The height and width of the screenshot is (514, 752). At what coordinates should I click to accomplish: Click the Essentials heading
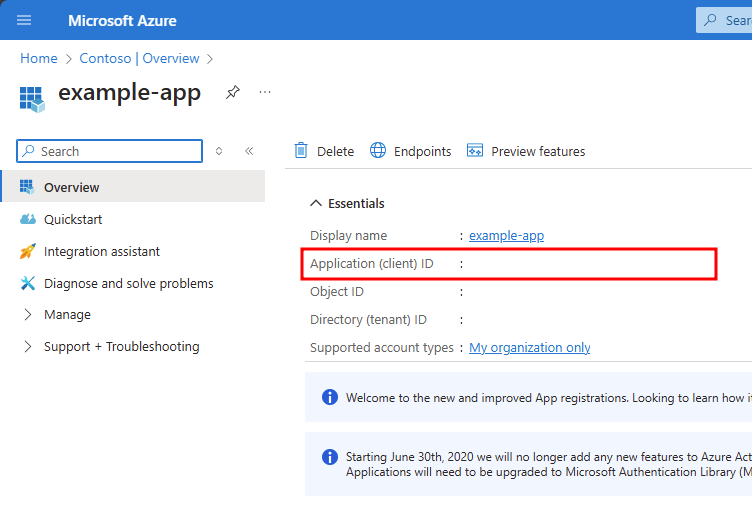(356, 204)
